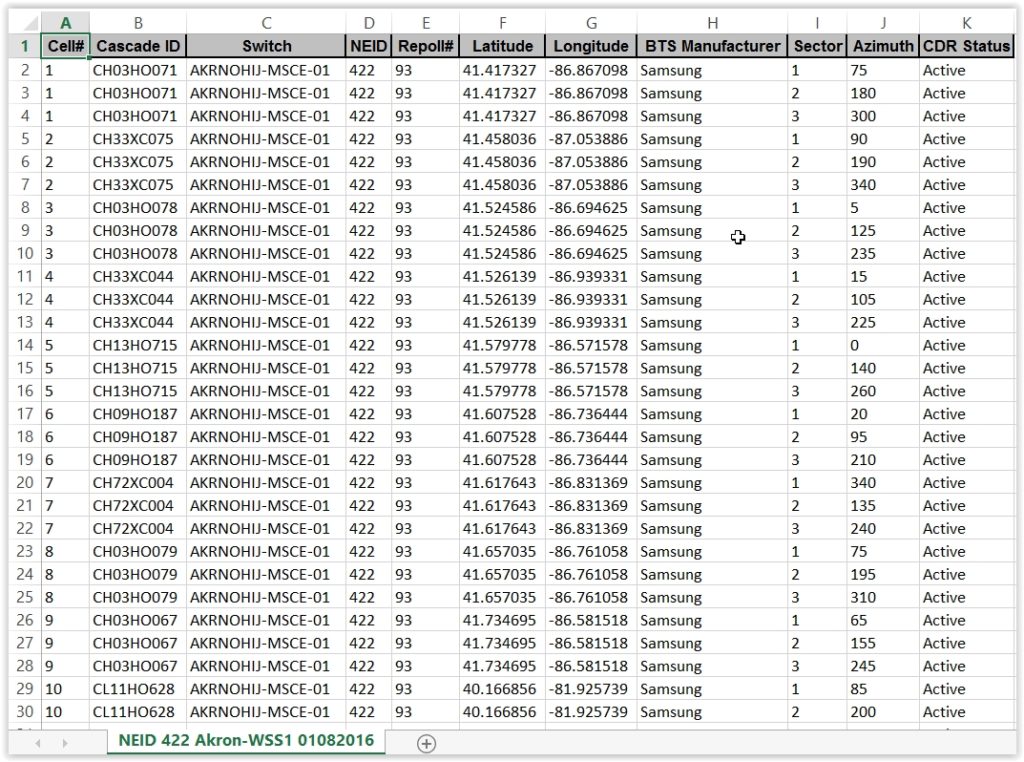Viewport: 1024px width, 762px height.
Task: Click the Add Sheet plus icon
Action: [426, 743]
